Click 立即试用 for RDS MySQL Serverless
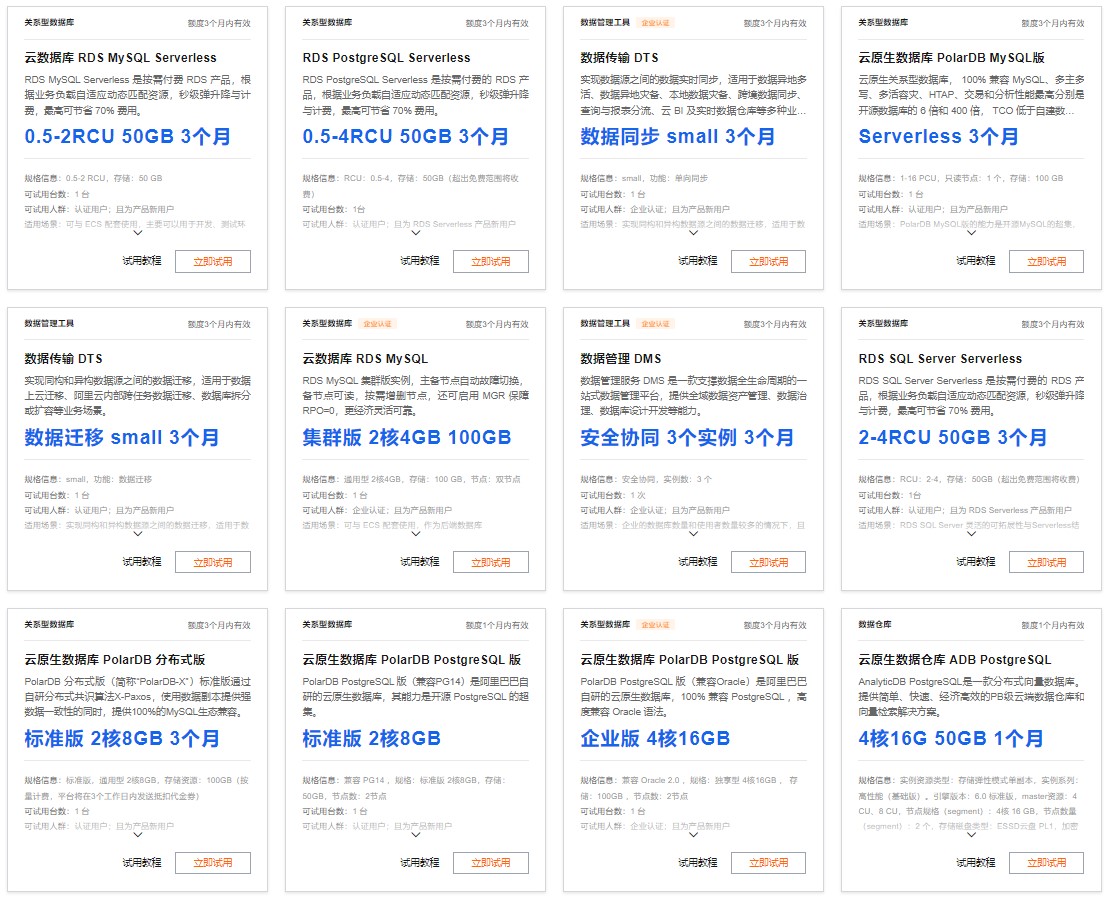The image size is (1109, 901). 213,261
